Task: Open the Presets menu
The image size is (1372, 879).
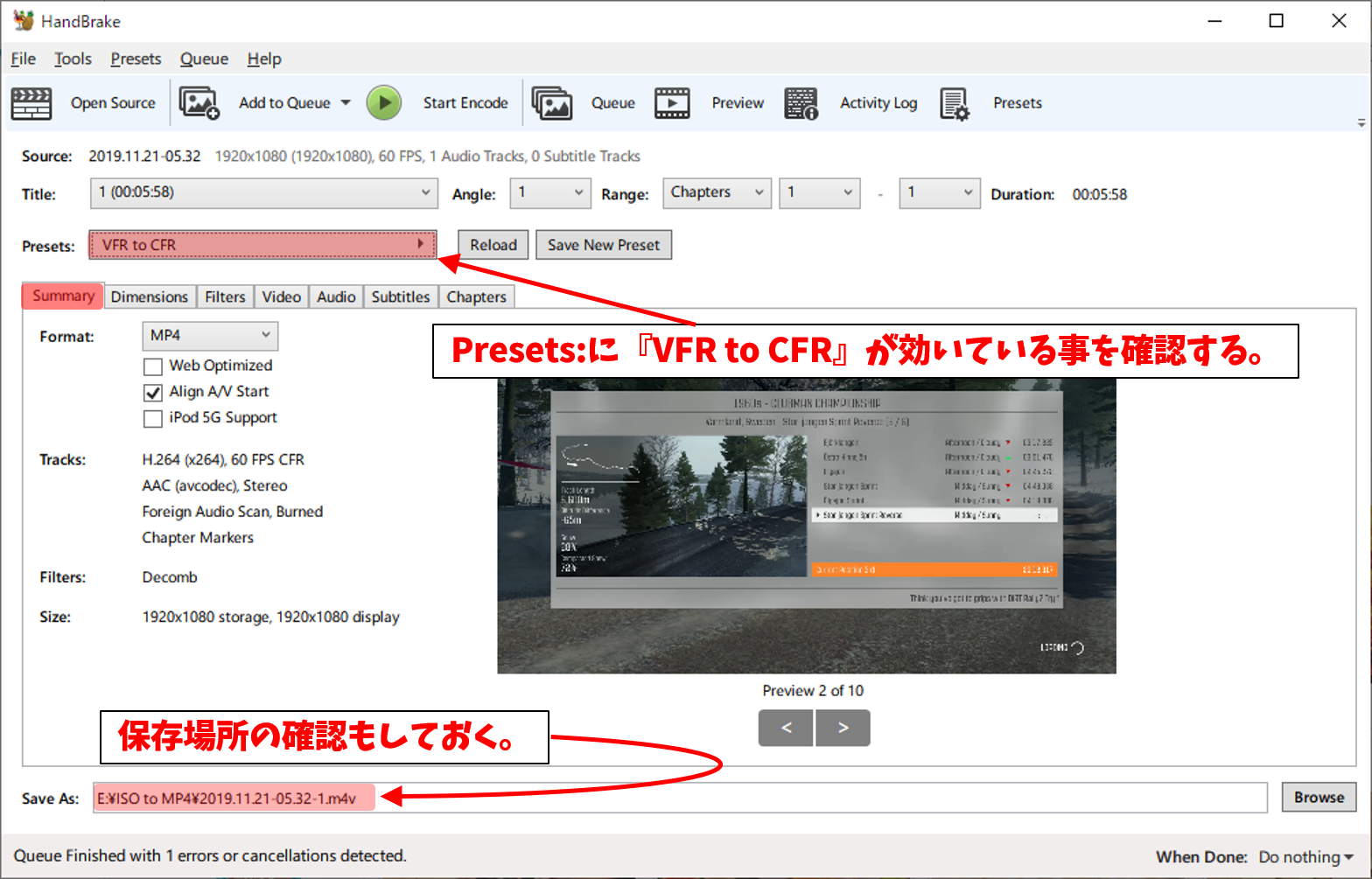Action: [x=136, y=59]
